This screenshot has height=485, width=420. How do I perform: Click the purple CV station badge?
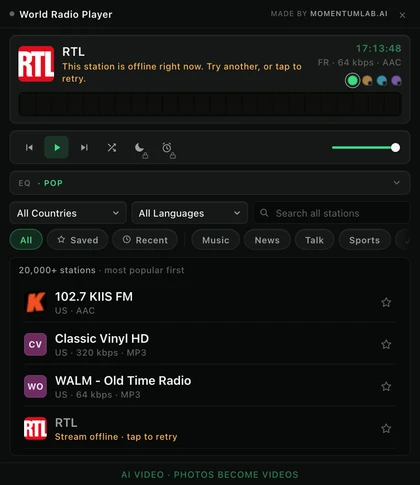[x=35, y=344]
